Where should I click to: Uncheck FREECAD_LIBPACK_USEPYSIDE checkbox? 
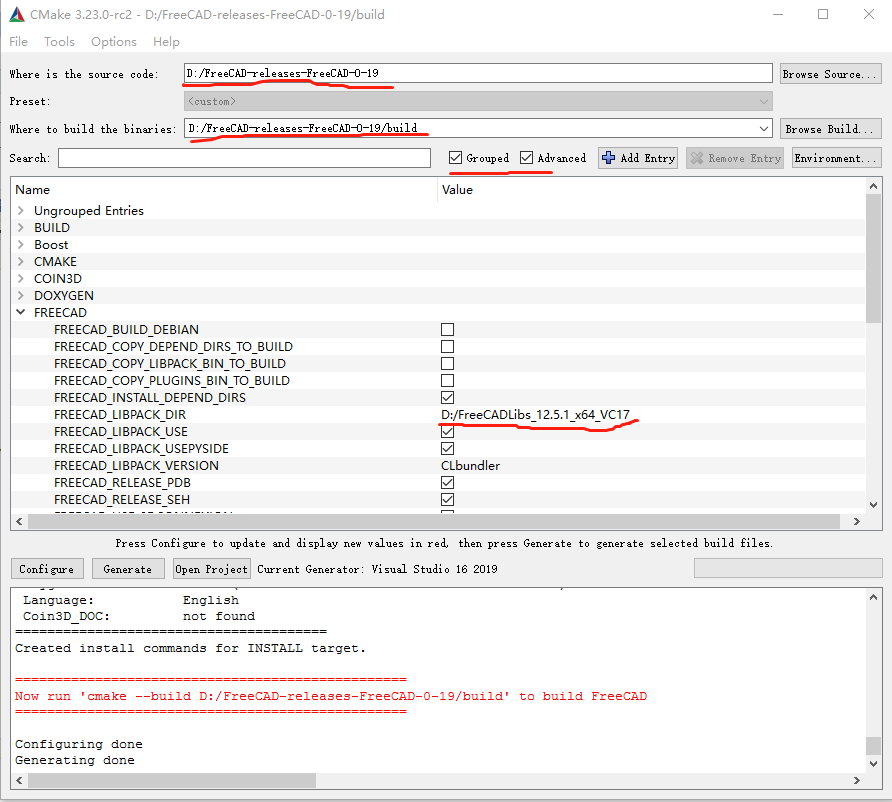(x=448, y=448)
